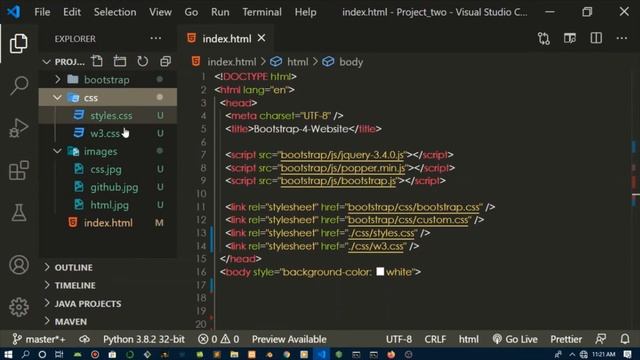Open Explorer views and more actions menu
The image size is (640, 360).
(x=156, y=38)
